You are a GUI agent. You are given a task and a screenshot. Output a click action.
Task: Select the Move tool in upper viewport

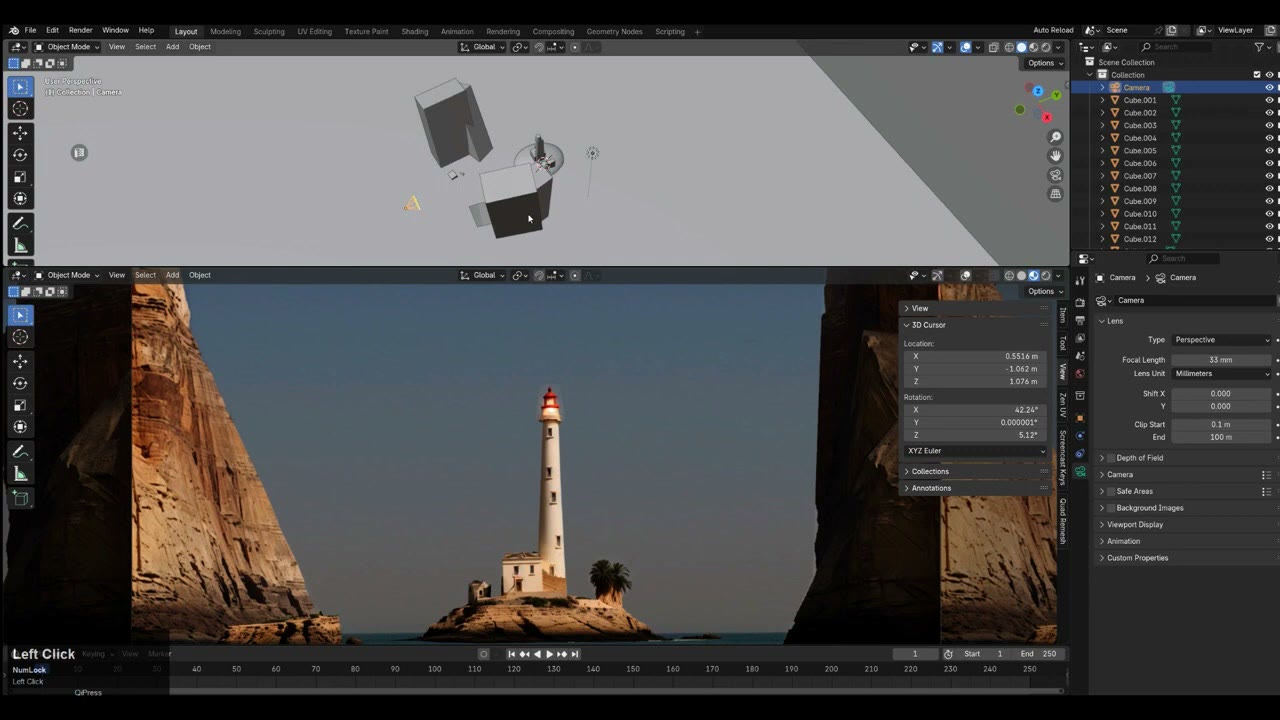pyautogui.click(x=20, y=133)
